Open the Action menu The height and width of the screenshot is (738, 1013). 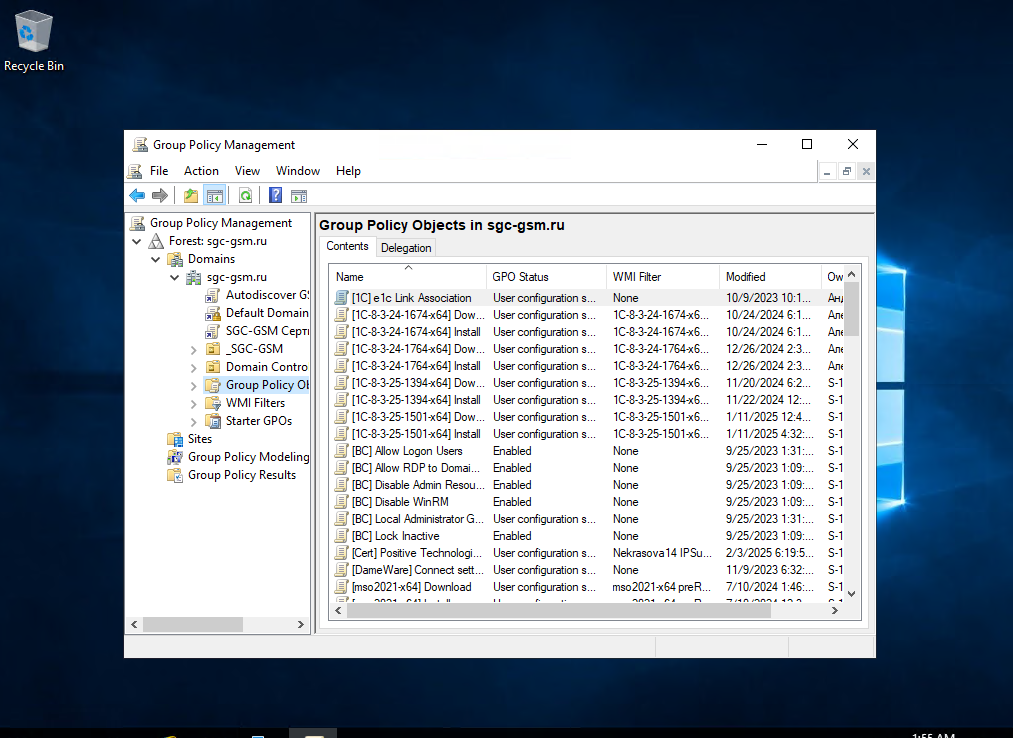(x=201, y=171)
